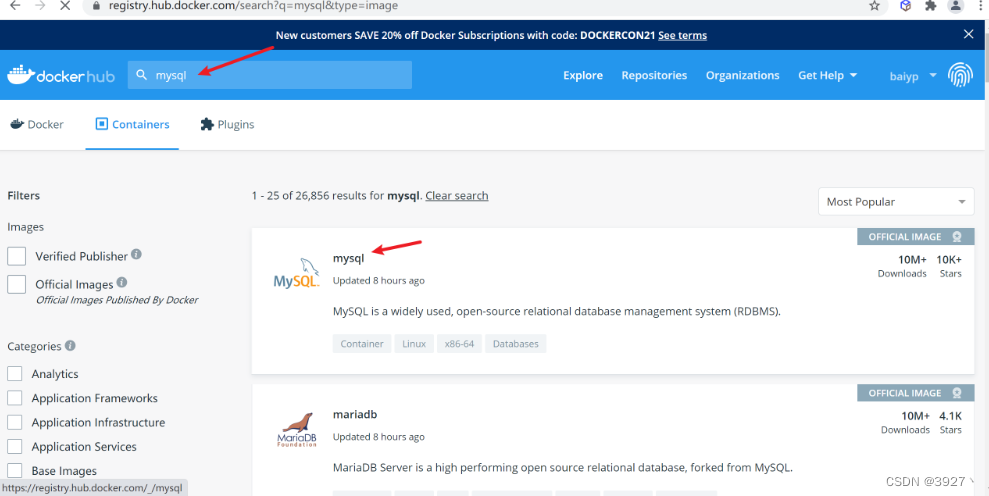
Task: Open the Chrome profile avatar
Action: (956, 6)
